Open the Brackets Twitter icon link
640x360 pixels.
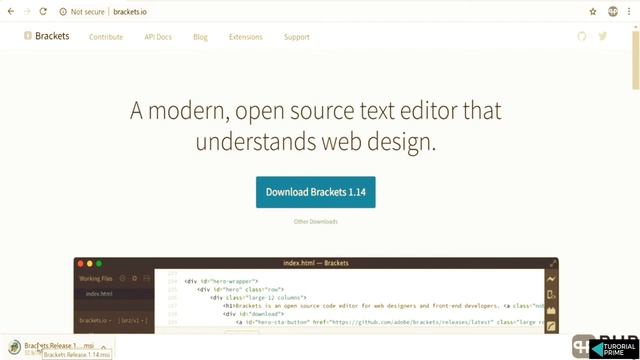coord(603,36)
